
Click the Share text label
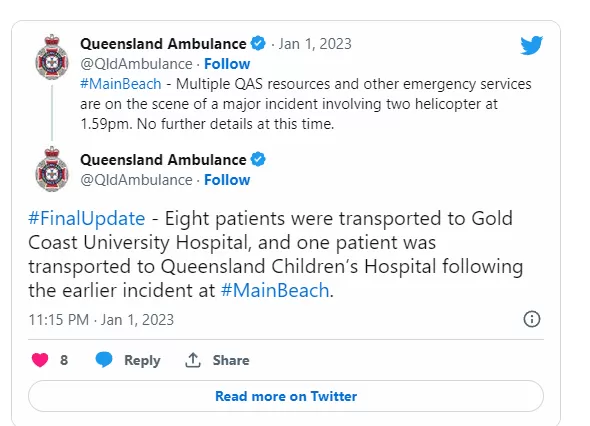pyautogui.click(x=231, y=360)
